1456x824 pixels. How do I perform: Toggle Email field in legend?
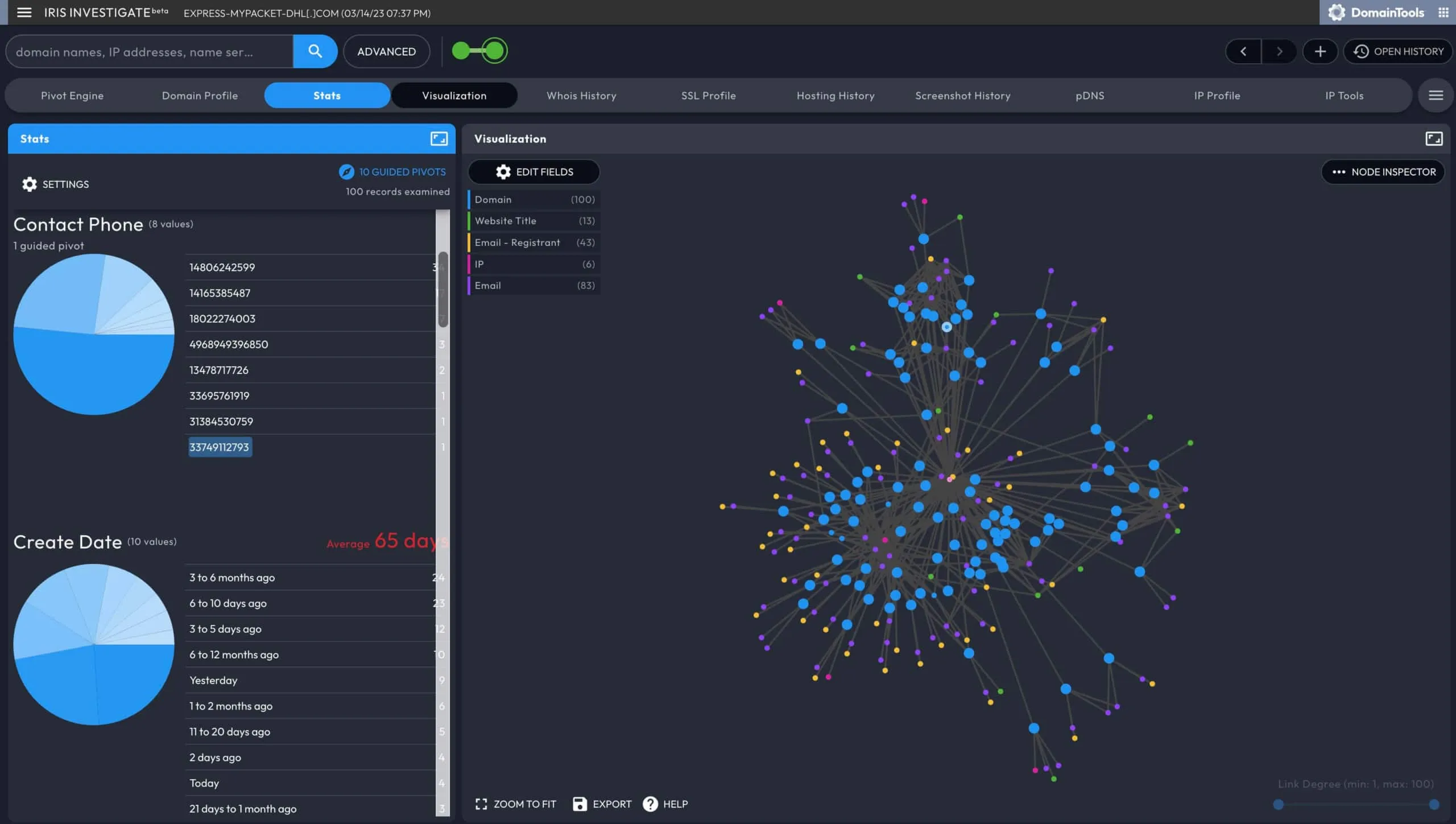point(534,286)
